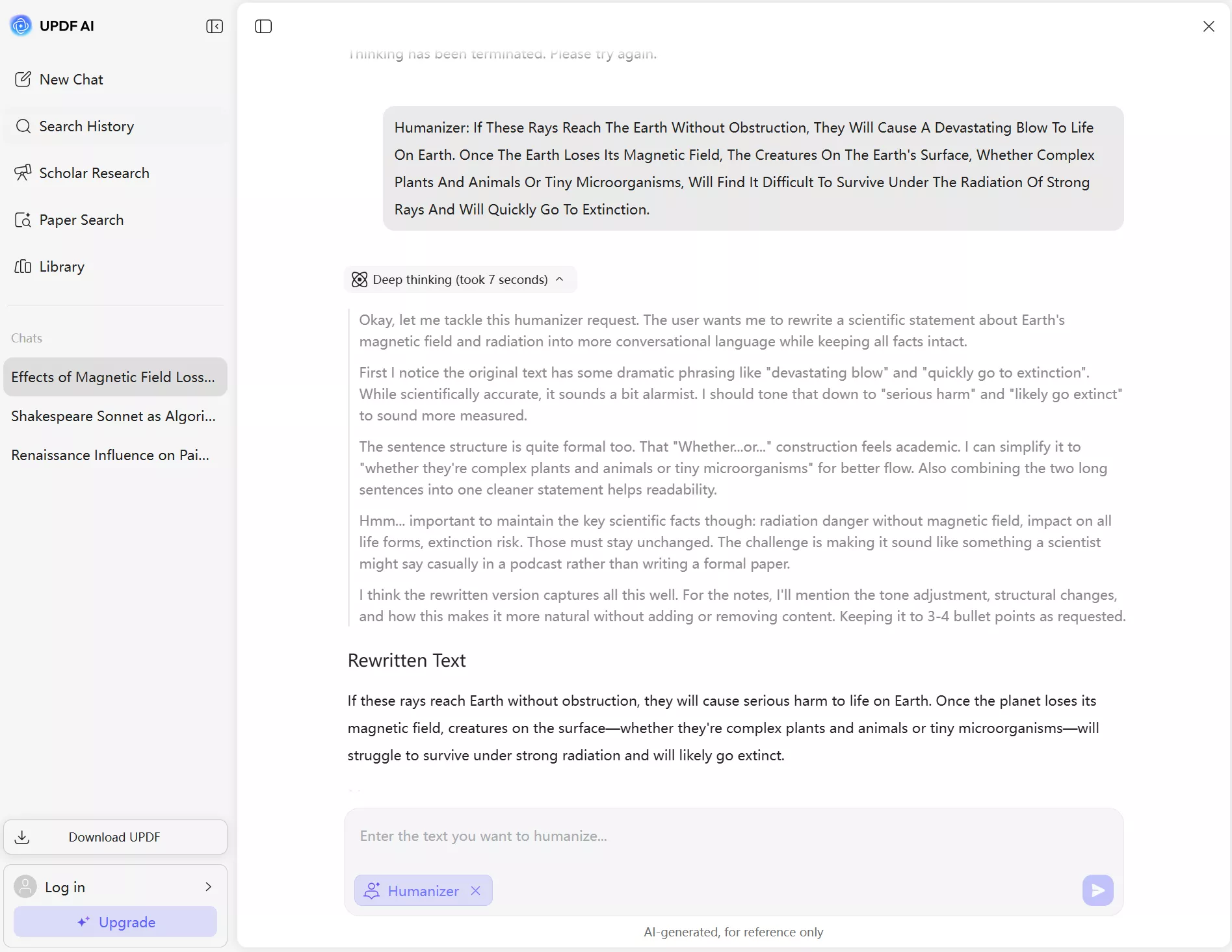Open Search History

(x=115, y=126)
